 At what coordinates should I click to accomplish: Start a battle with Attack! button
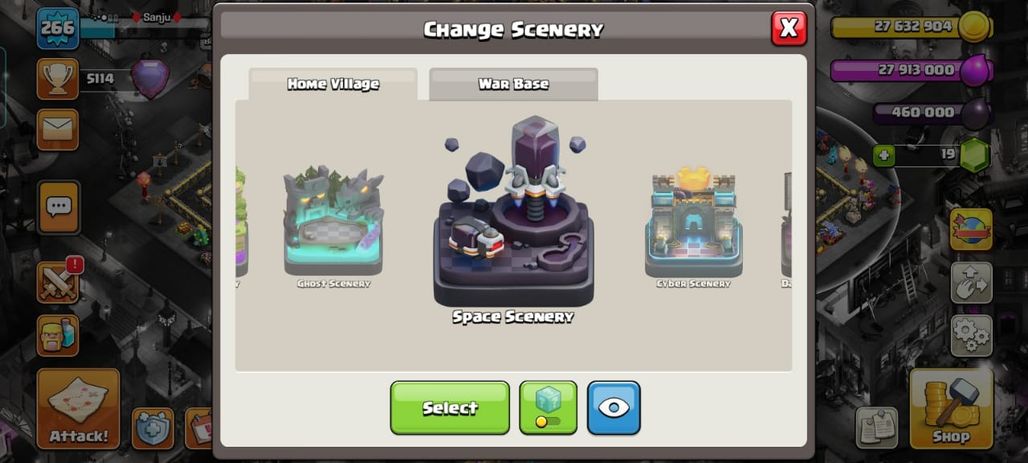78,409
